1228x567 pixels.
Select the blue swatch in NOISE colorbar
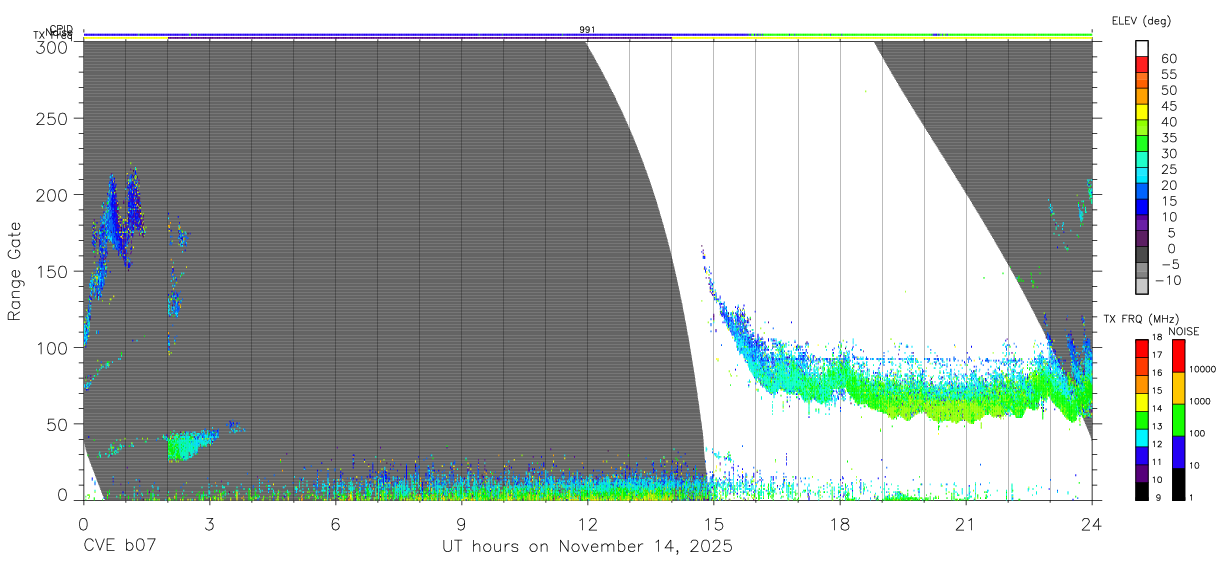(1179, 452)
